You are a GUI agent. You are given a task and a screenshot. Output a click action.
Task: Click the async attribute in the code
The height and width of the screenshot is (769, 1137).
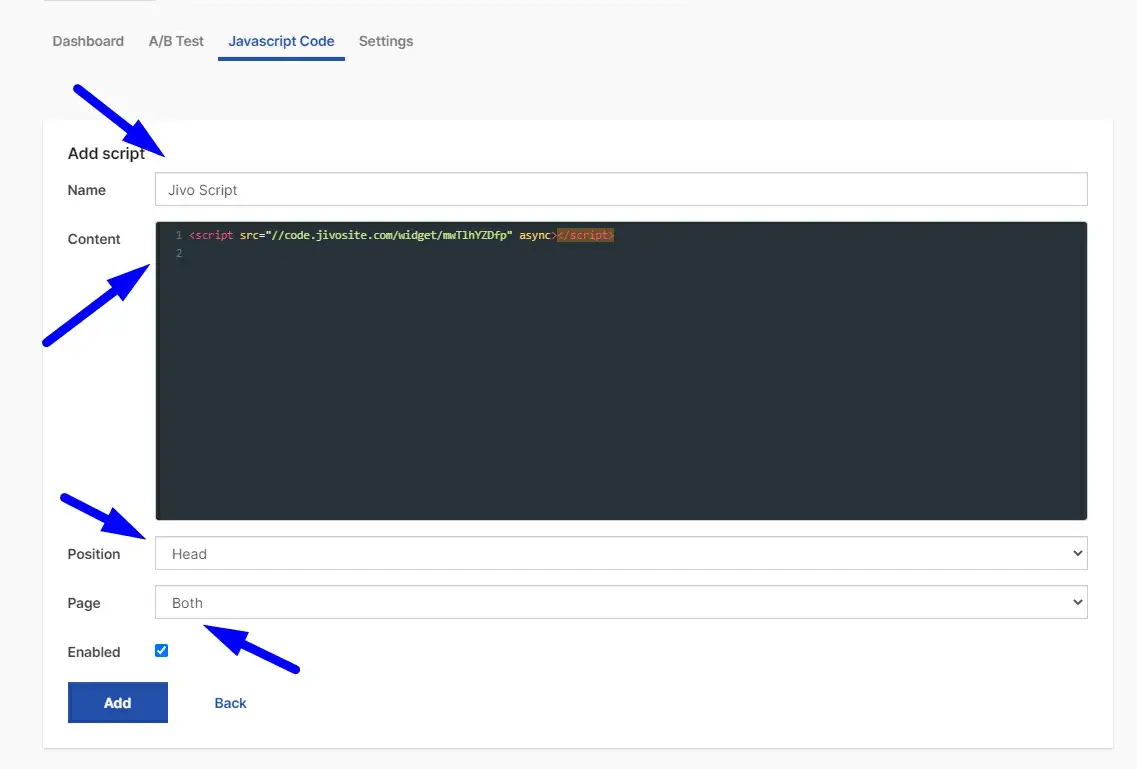coord(535,235)
